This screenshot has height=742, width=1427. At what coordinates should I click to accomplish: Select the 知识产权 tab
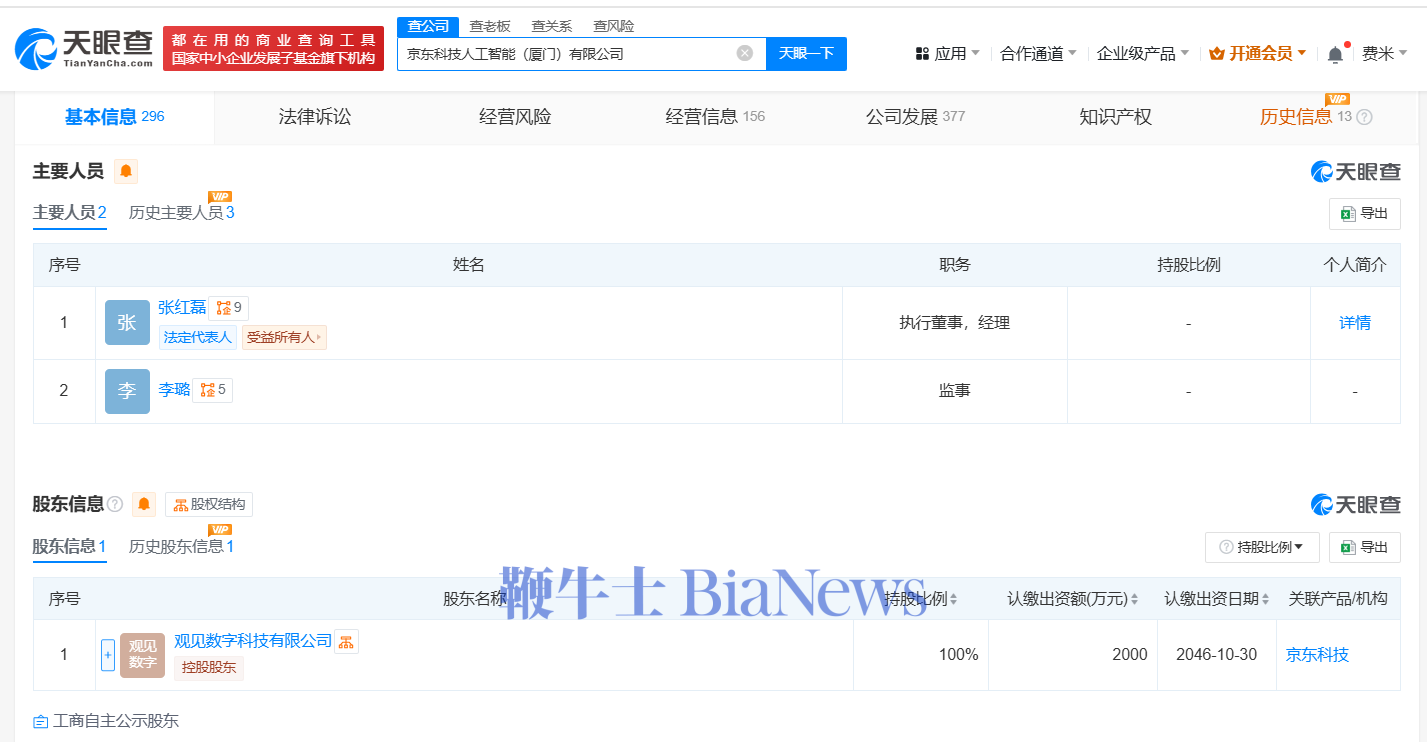point(1115,117)
